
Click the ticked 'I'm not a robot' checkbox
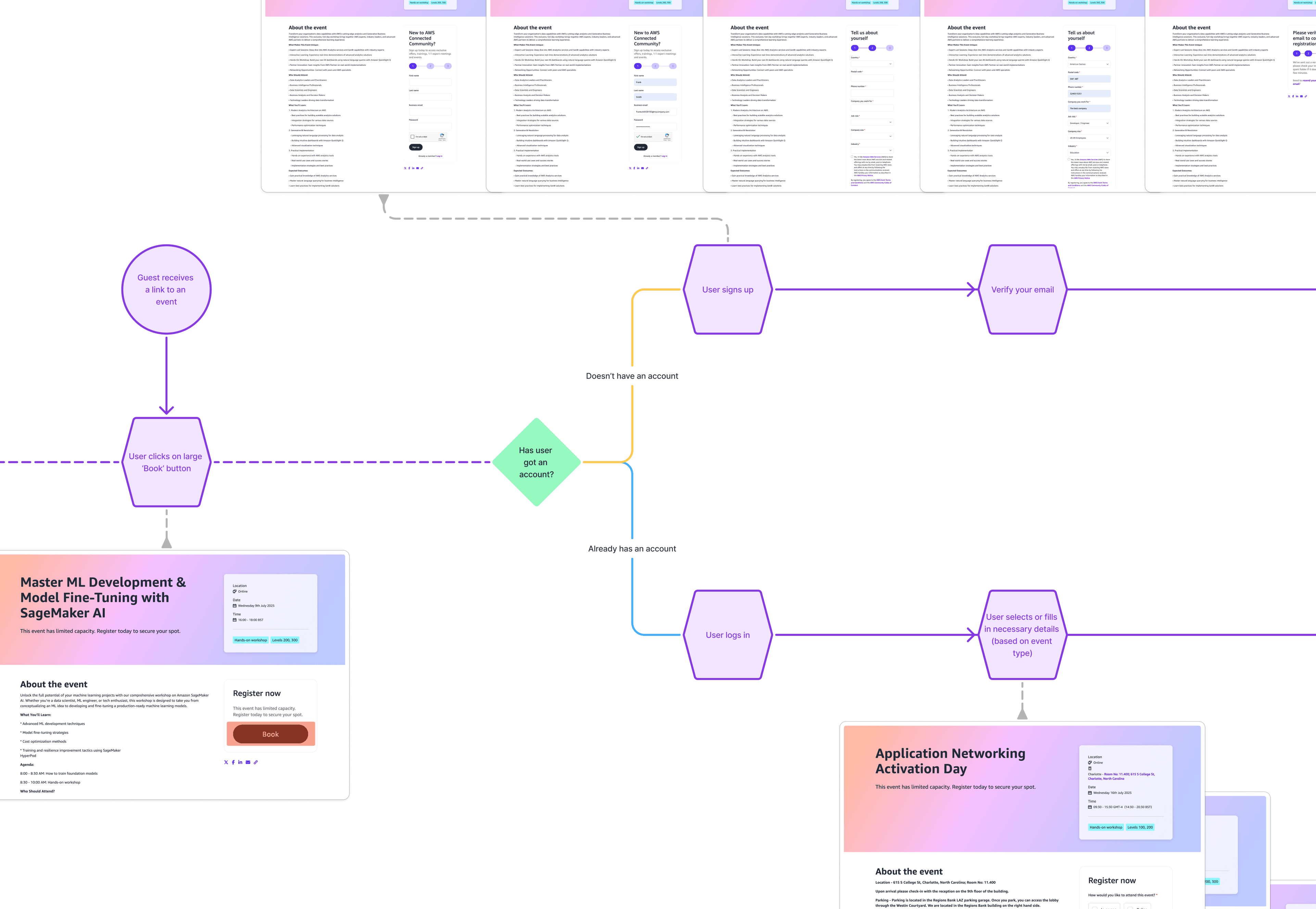[x=637, y=137]
